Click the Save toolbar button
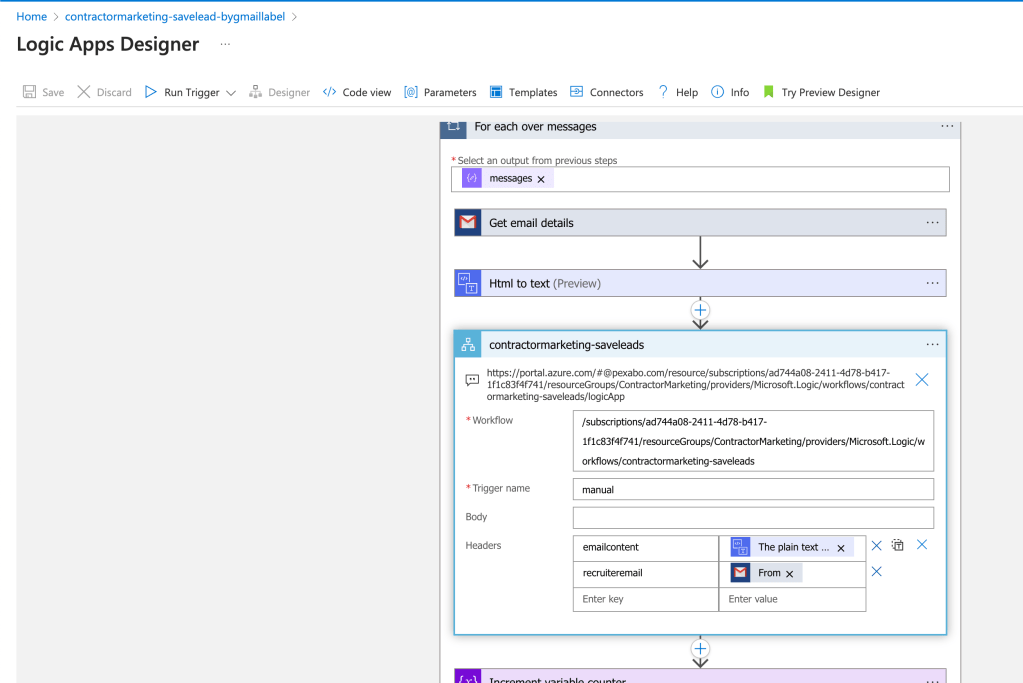 tap(43, 92)
